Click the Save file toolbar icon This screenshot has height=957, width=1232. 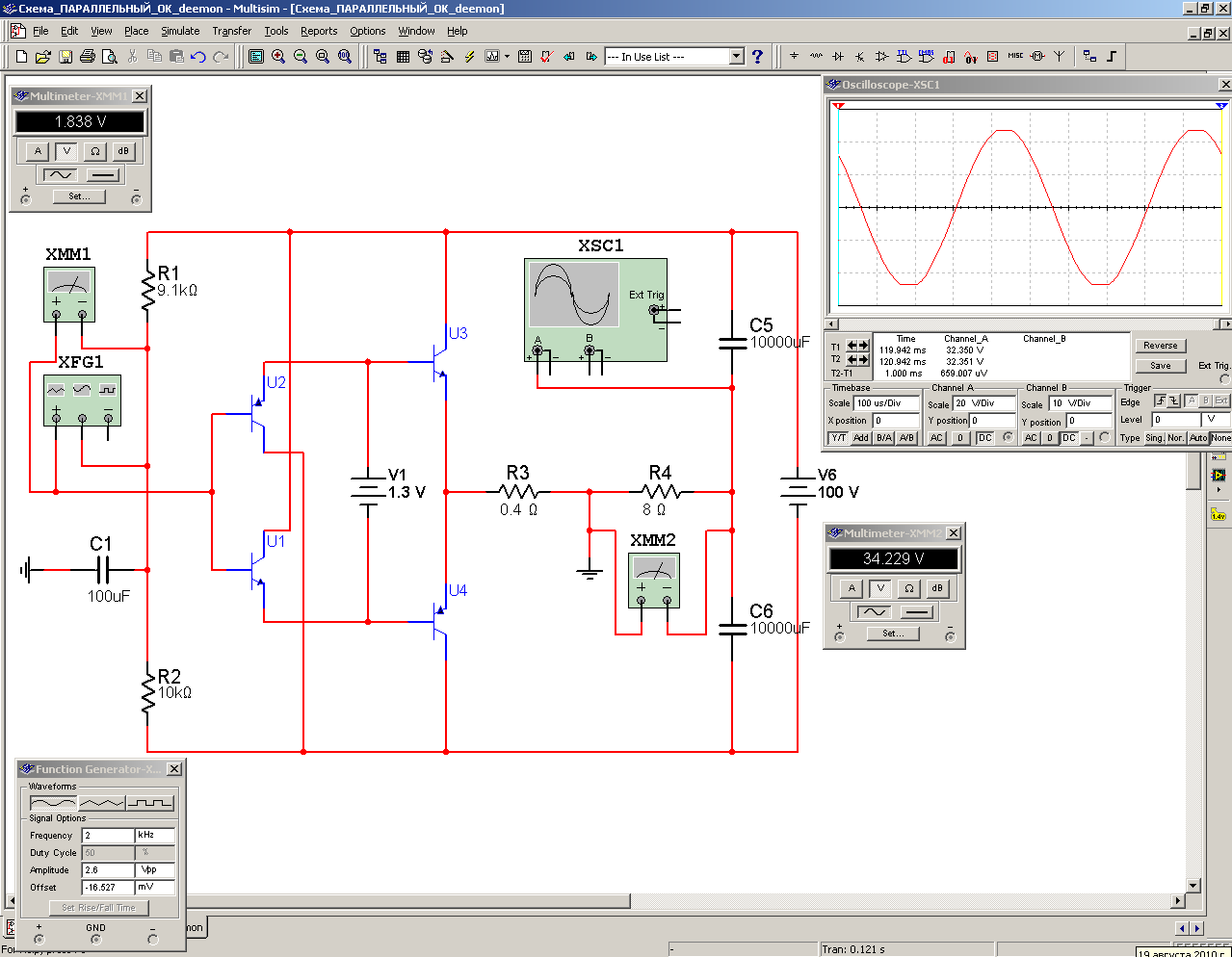click(66, 57)
